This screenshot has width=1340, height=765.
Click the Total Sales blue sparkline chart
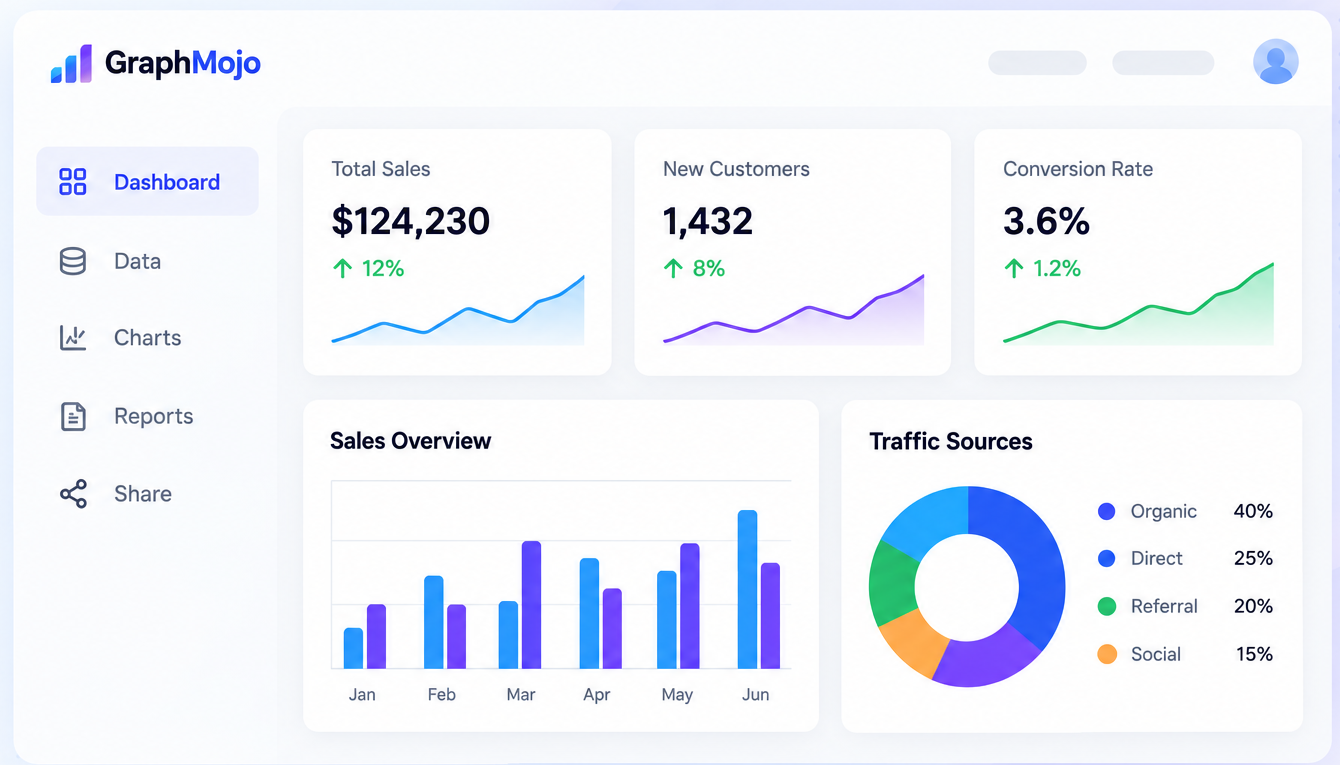(x=458, y=312)
